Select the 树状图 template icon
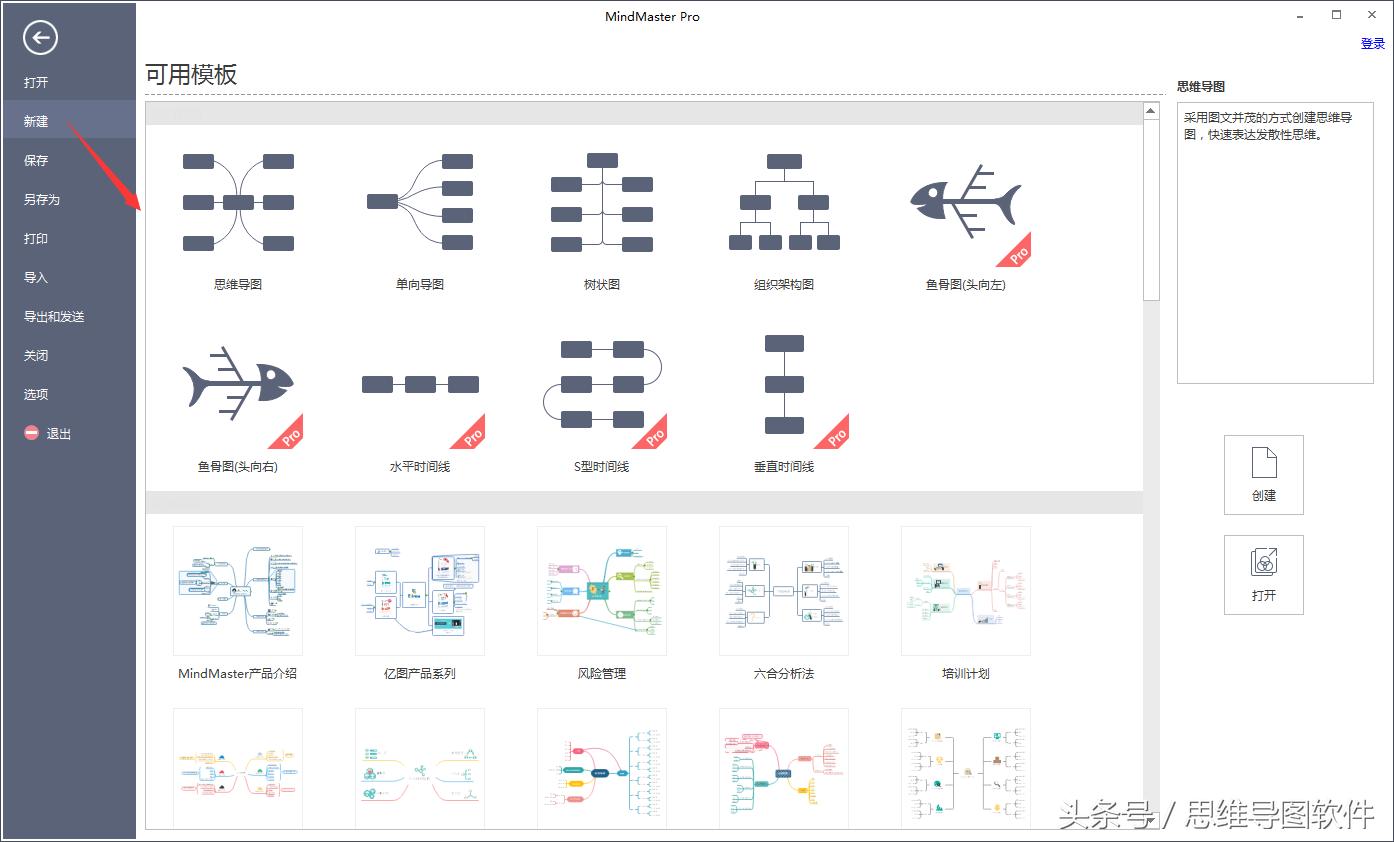Screen dimensions: 1394x842 point(601,203)
